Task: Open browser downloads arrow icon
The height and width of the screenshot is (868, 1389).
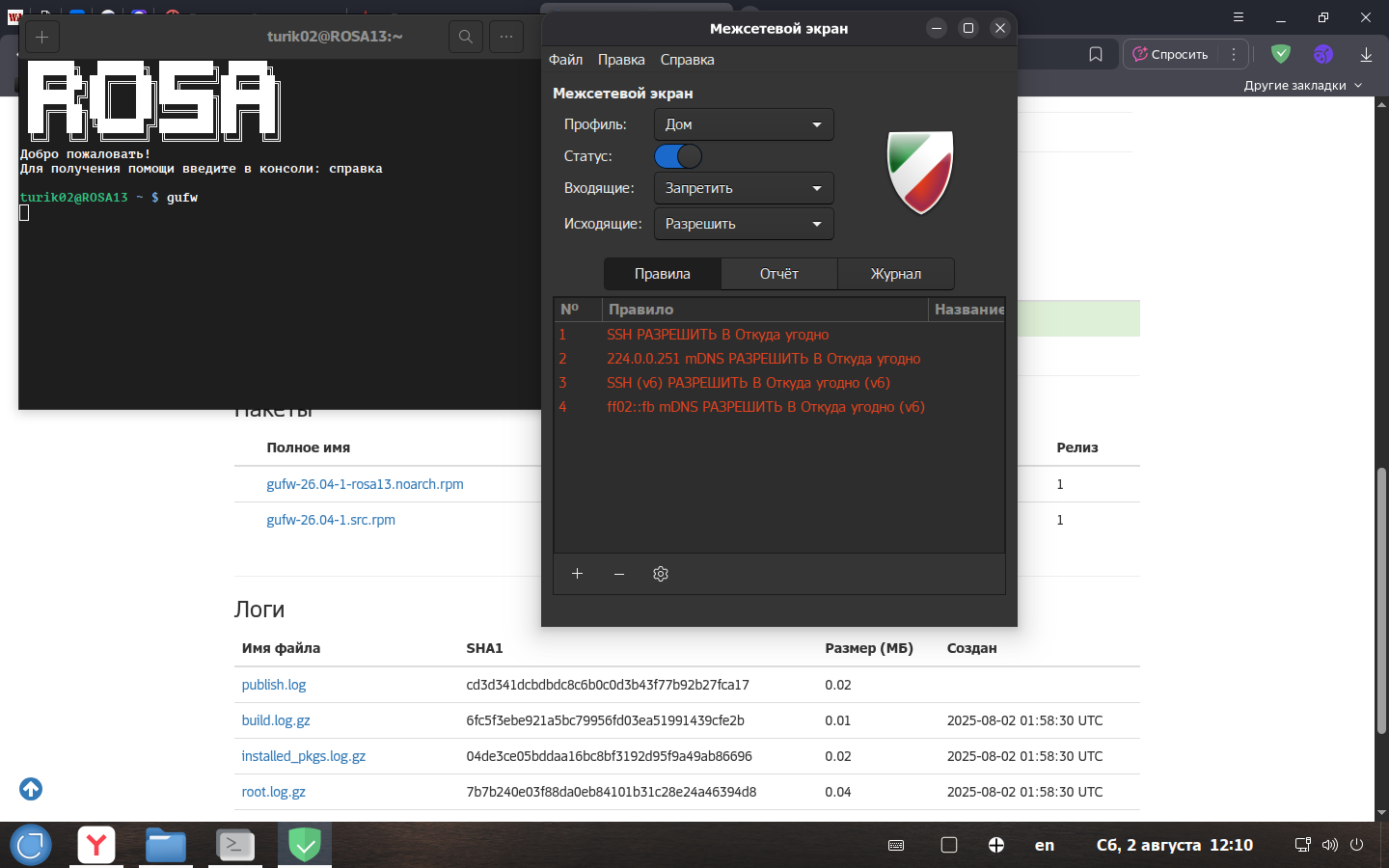Action: coord(1366,54)
